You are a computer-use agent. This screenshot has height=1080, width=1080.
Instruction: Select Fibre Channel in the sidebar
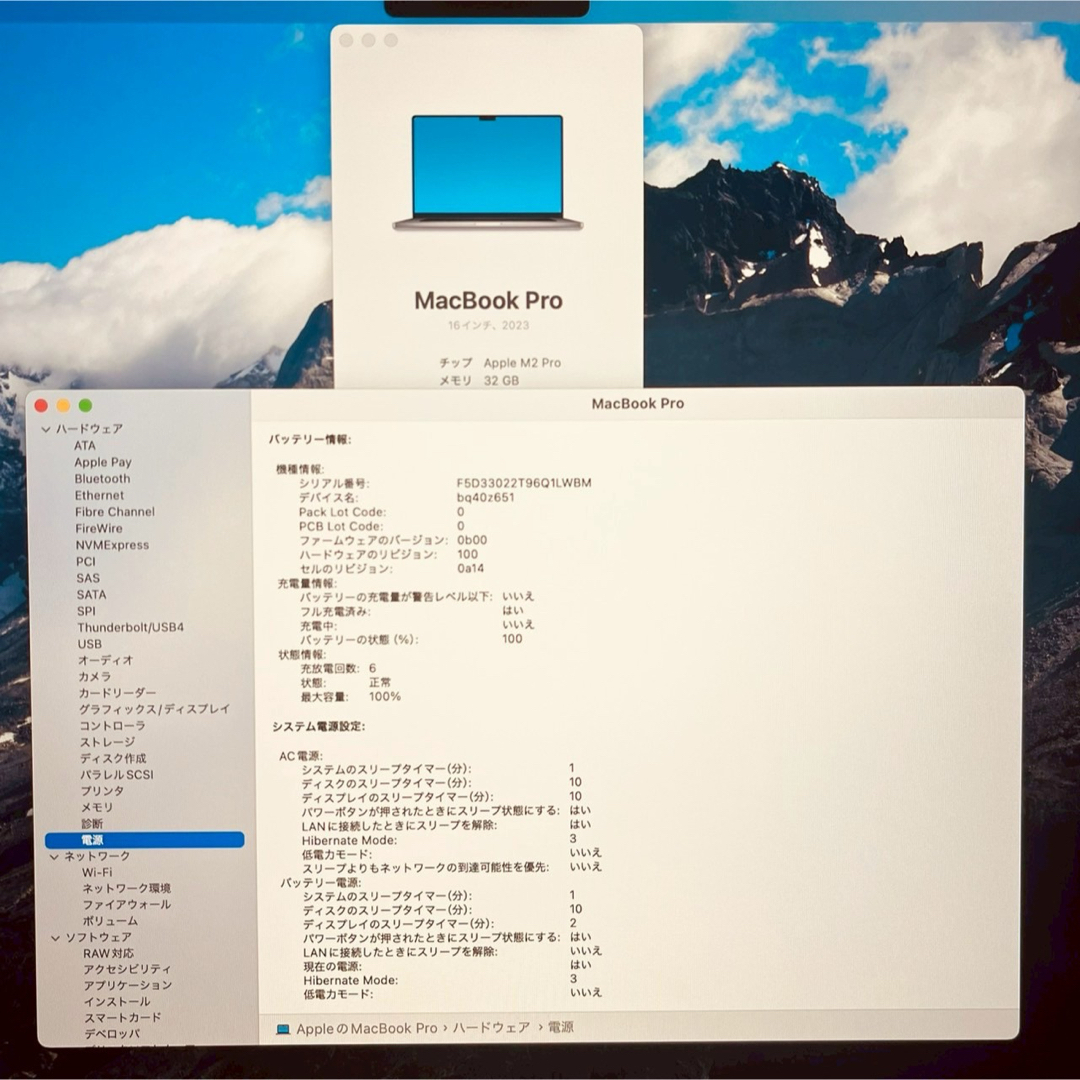click(x=115, y=512)
